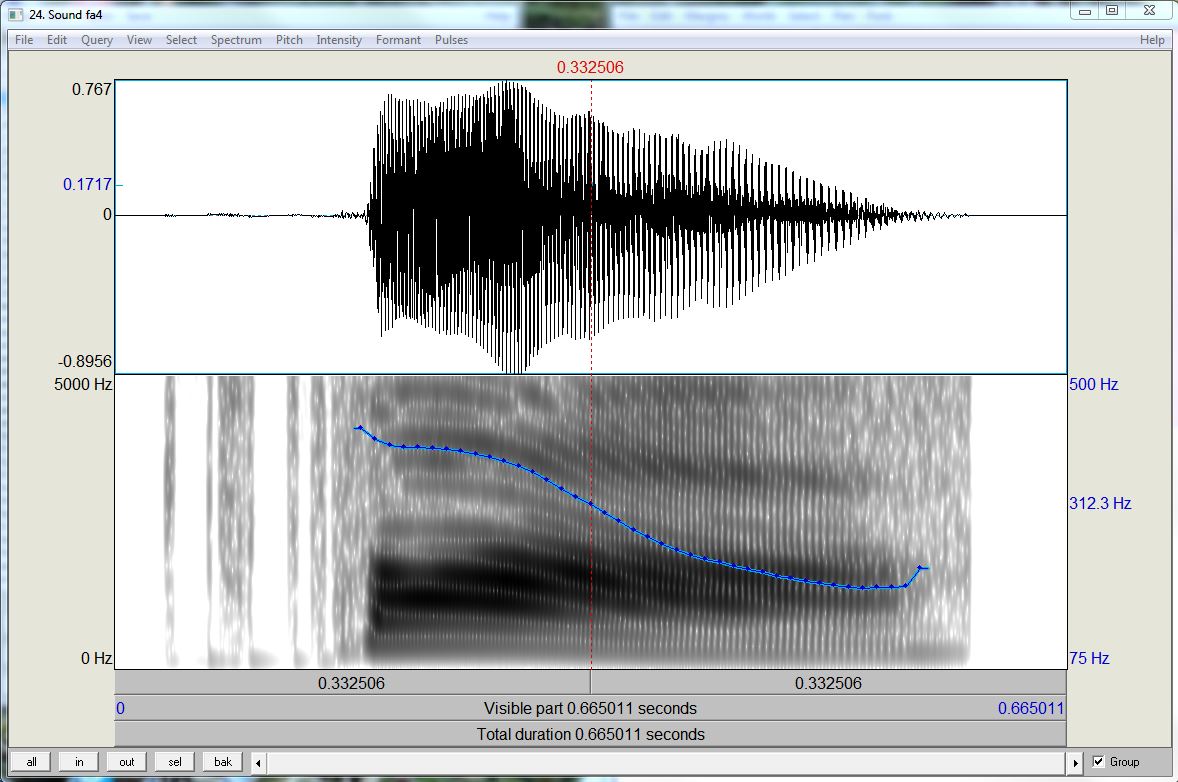Click the 'all' zoom button
The height and width of the screenshot is (782, 1178).
click(32, 762)
